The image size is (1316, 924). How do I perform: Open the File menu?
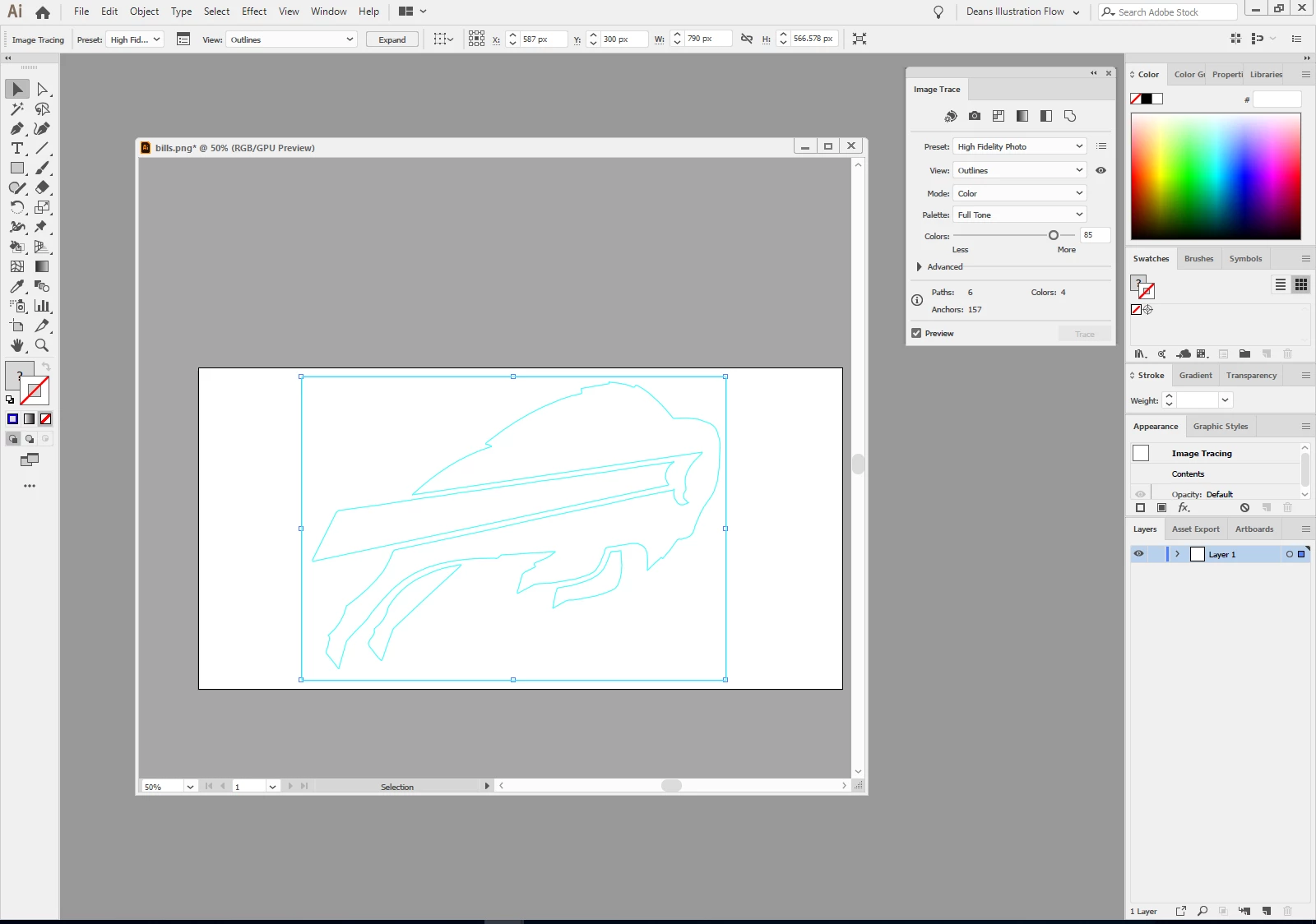pos(81,12)
